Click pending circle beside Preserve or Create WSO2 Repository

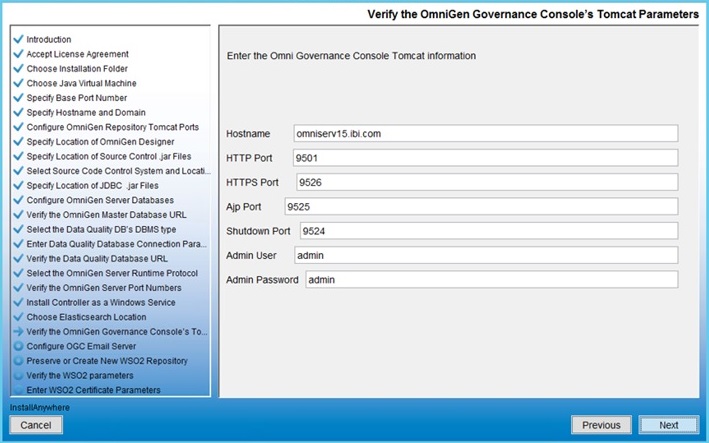[18, 361]
